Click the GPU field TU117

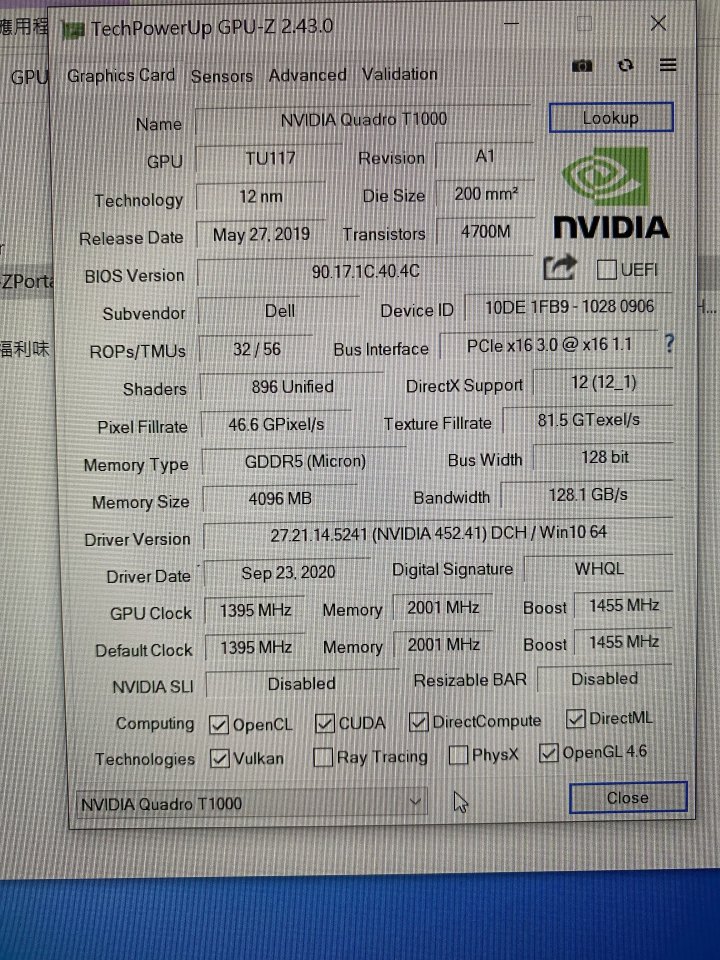tap(269, 159)
